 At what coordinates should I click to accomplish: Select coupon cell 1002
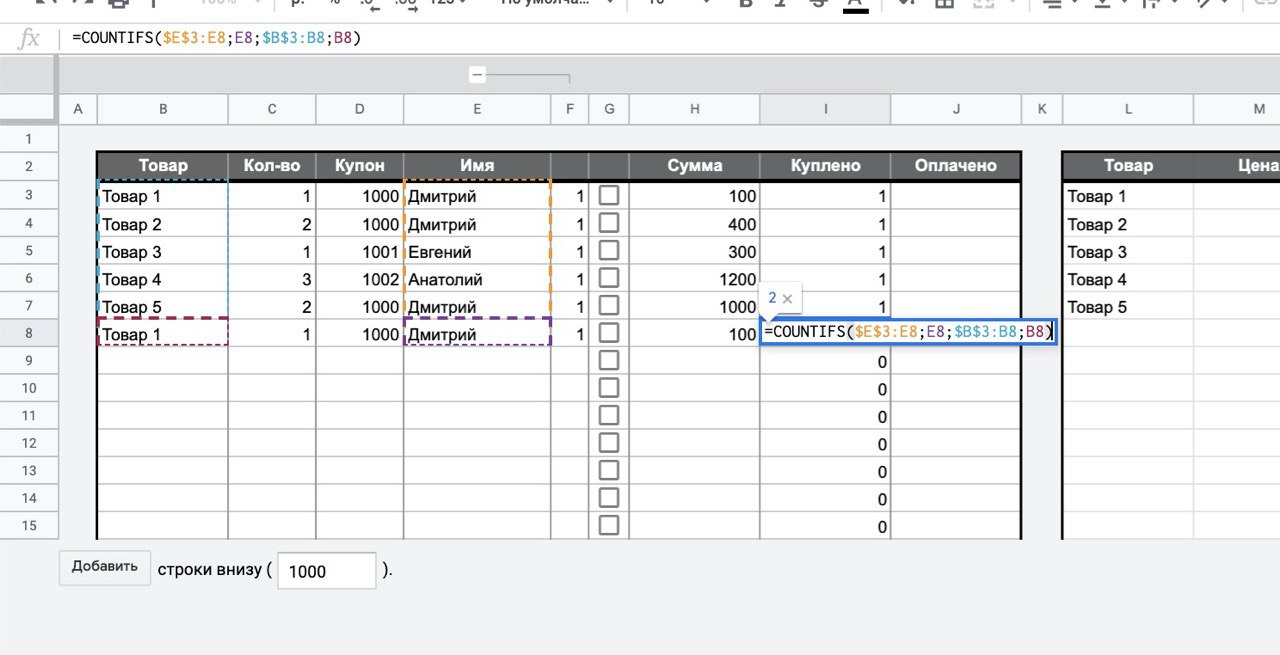coord(360,279)
